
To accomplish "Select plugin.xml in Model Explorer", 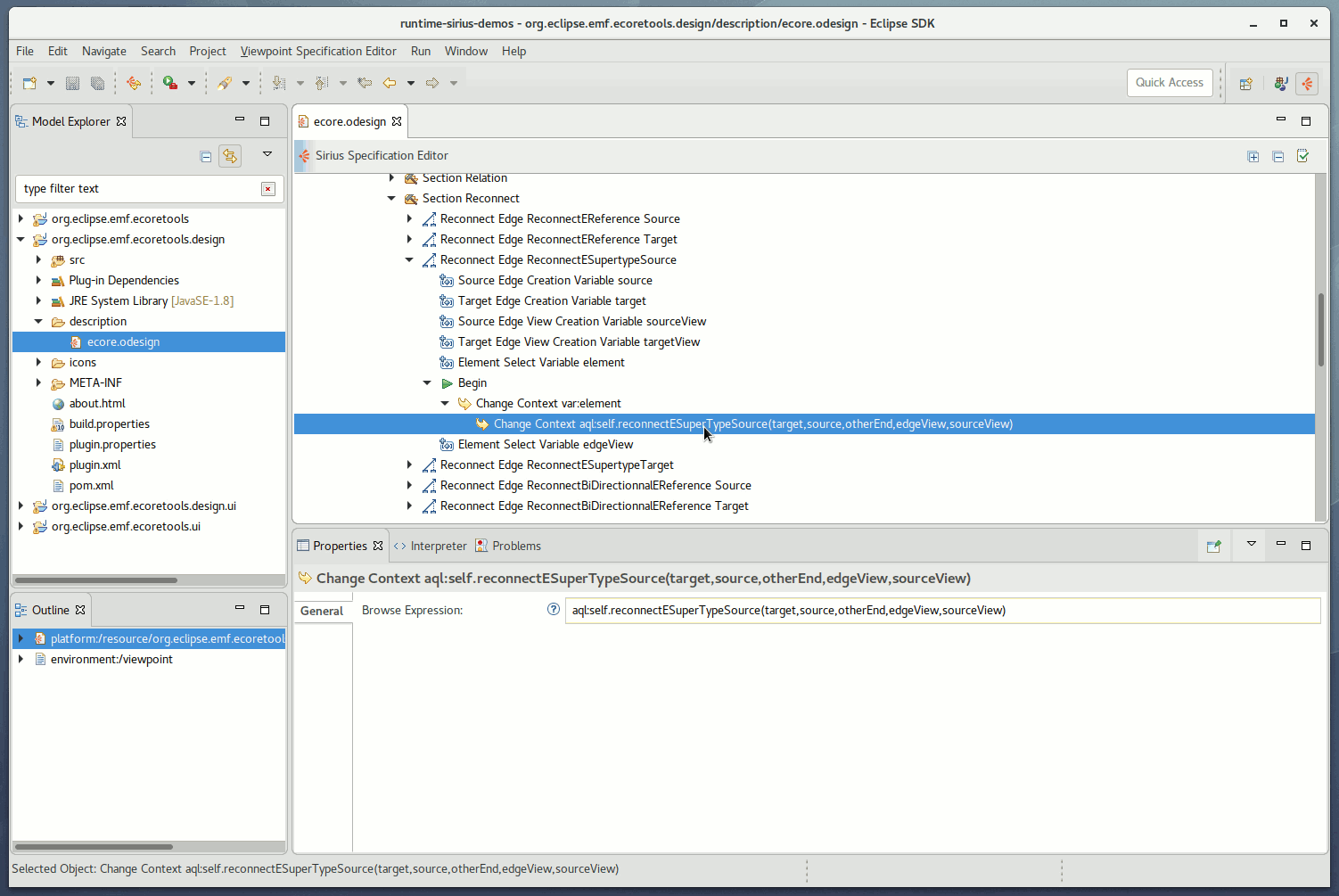I will point(94,464).
